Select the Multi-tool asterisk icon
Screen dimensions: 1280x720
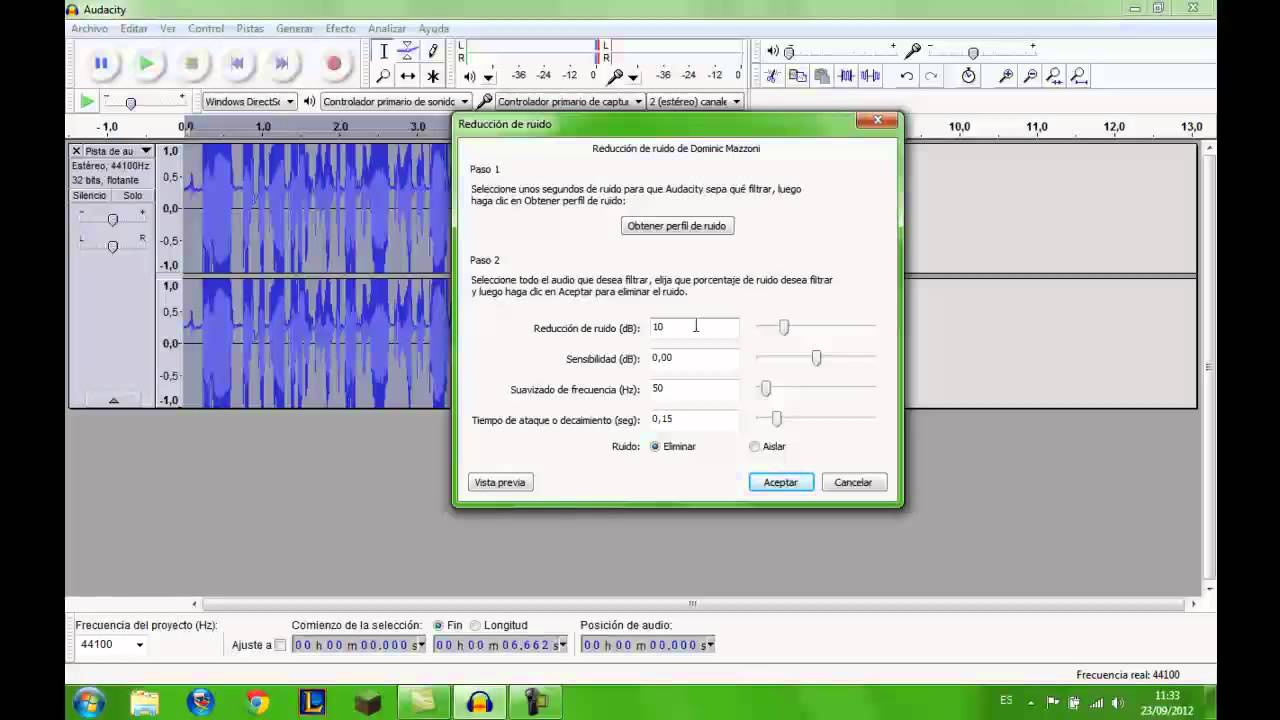433,76
